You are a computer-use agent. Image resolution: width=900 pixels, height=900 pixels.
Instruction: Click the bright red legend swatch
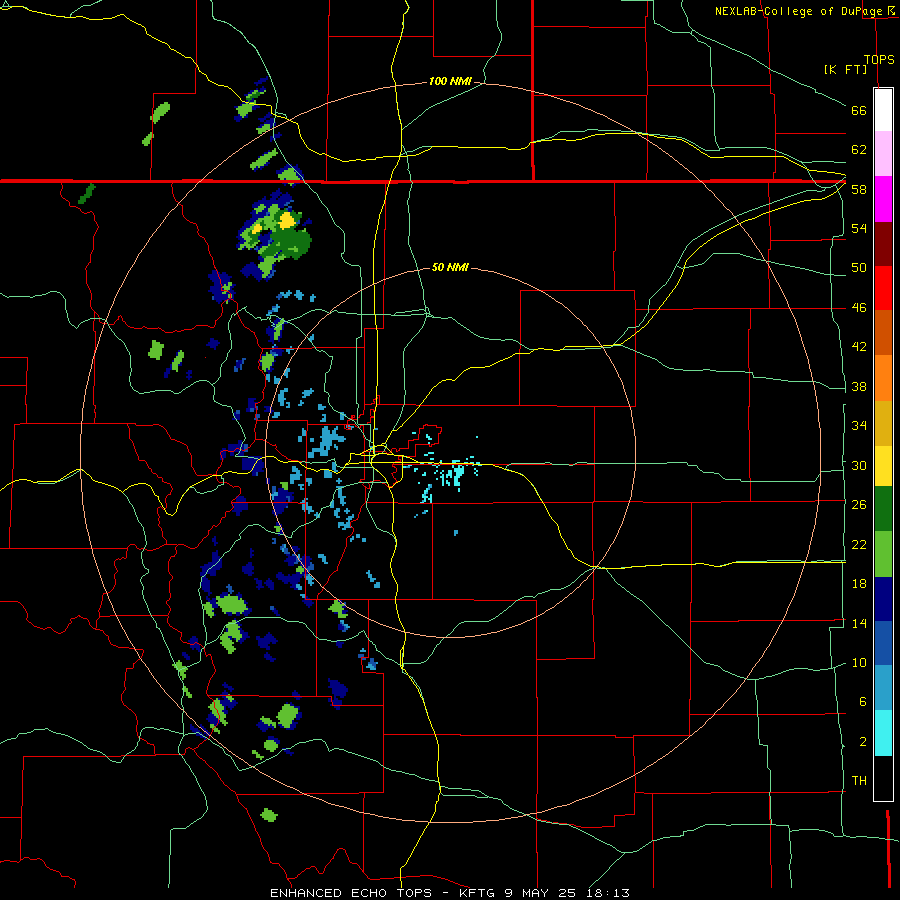883,288
